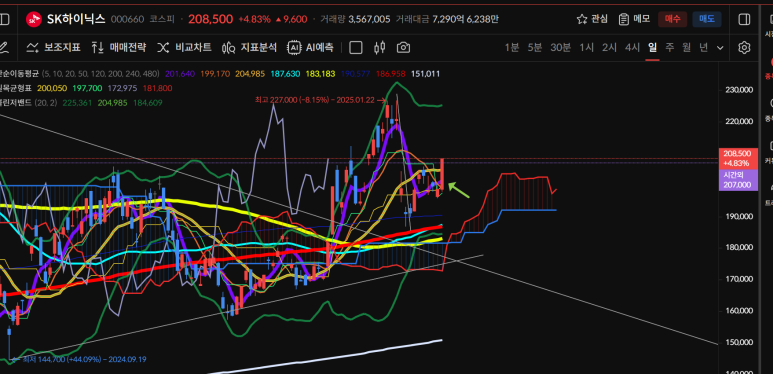
Task: Switch to the 1시 timeframe
Action: click(x=587, y=48)
